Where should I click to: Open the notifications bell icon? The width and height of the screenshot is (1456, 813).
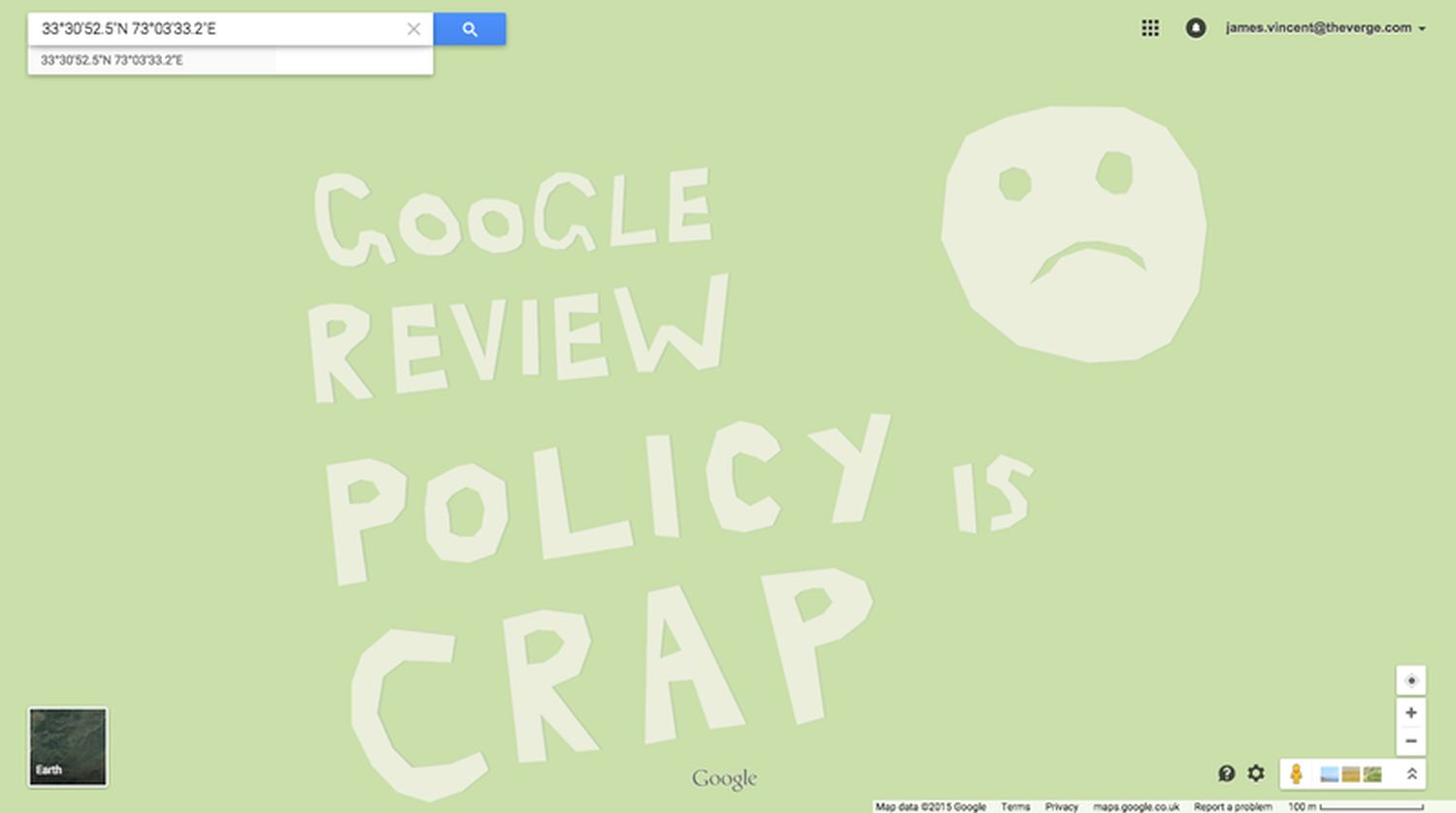(x=1196, y=28)
